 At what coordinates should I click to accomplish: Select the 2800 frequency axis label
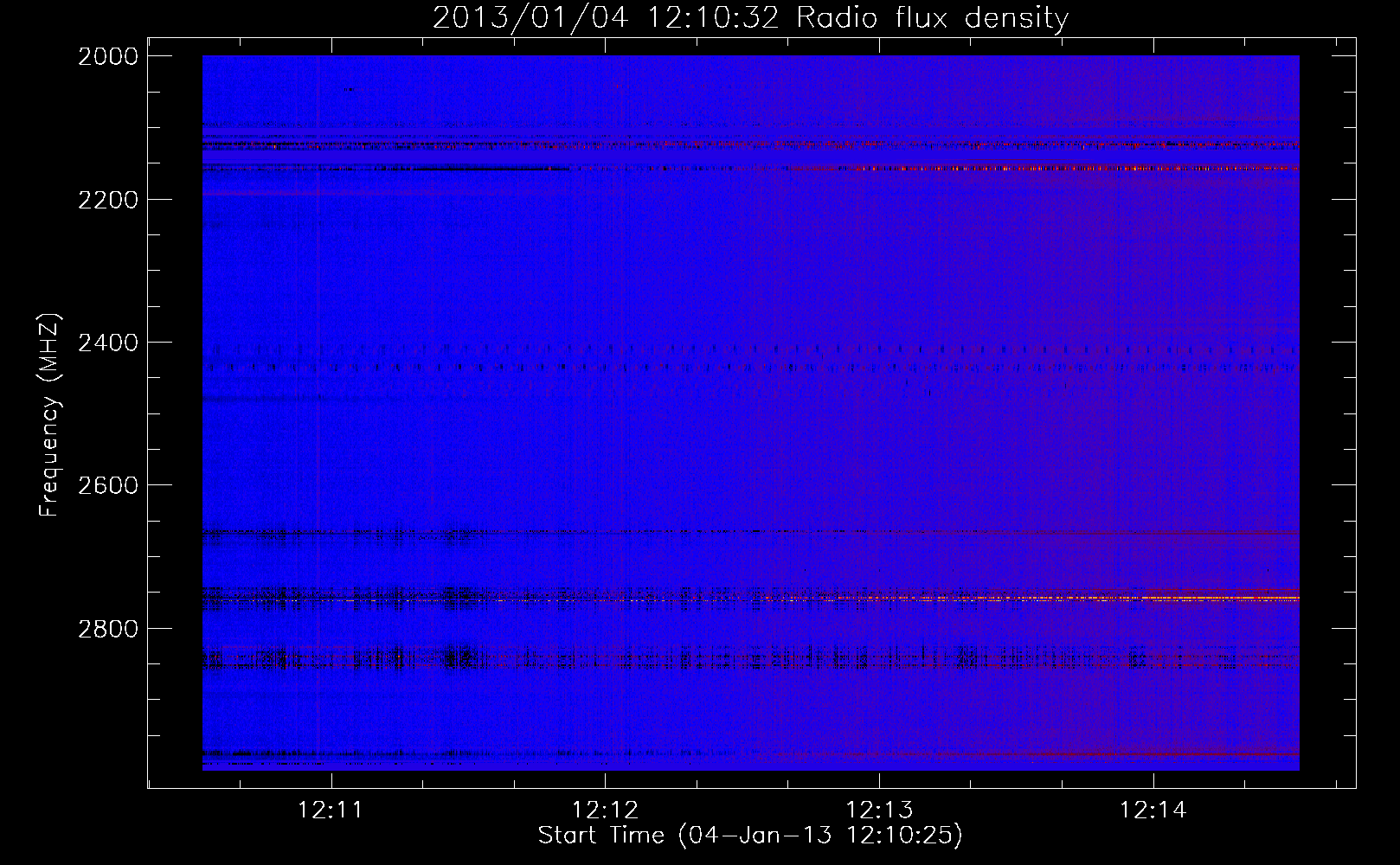(108, 629)
